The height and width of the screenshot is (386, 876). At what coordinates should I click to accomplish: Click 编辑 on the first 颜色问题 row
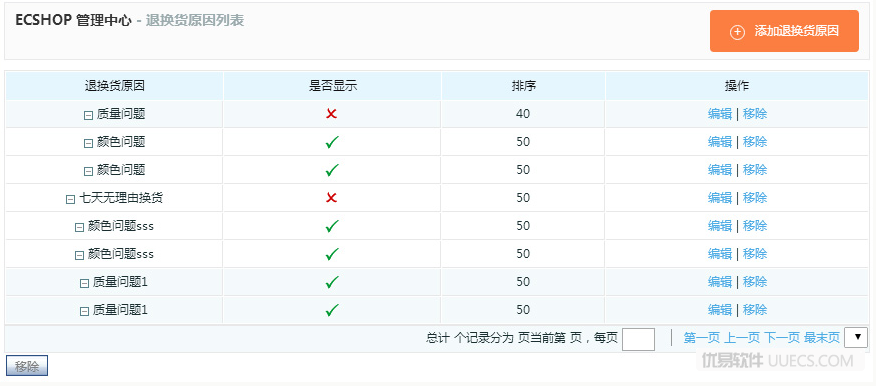pyautogui.click(x=720, y=142)
